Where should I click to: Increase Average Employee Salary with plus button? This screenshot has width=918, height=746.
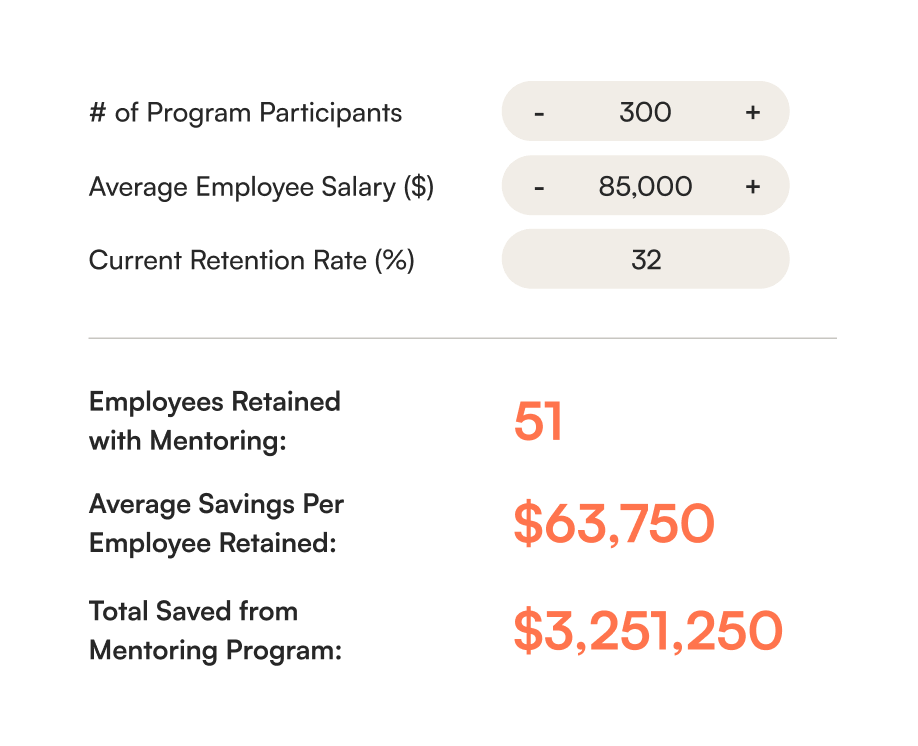tap(752, 186)
